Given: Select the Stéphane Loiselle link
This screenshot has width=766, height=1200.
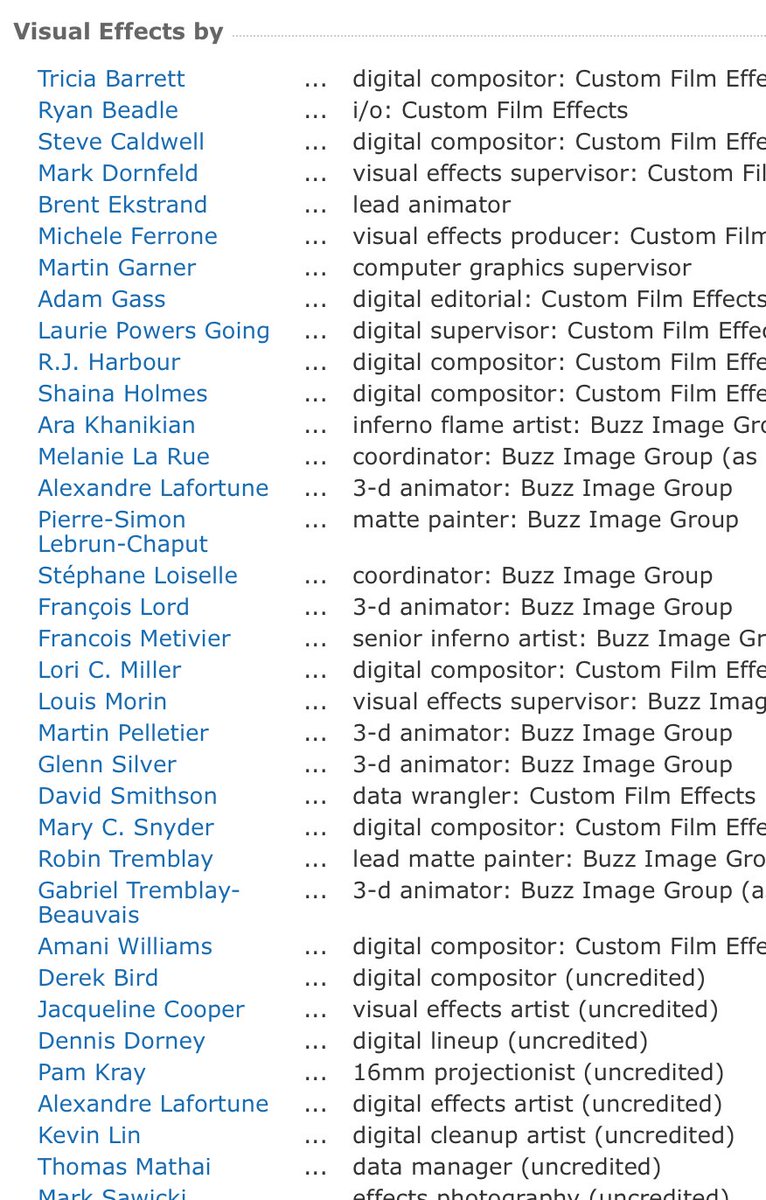Looking at the screenshot, I should [138, 576].
